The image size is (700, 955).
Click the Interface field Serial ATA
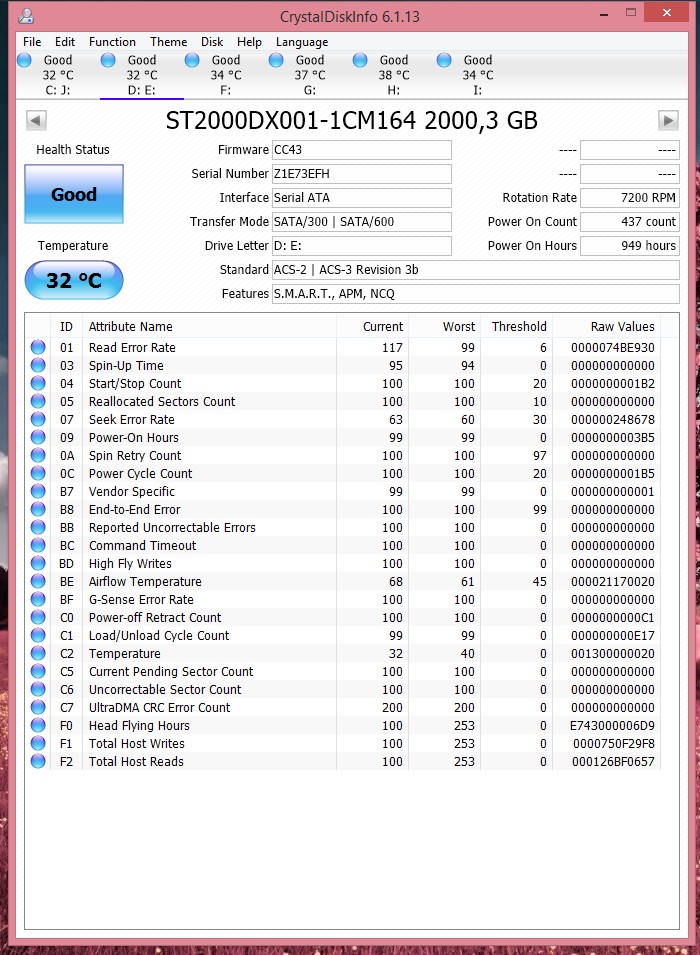pyautogui.click(x=361, y=198)
